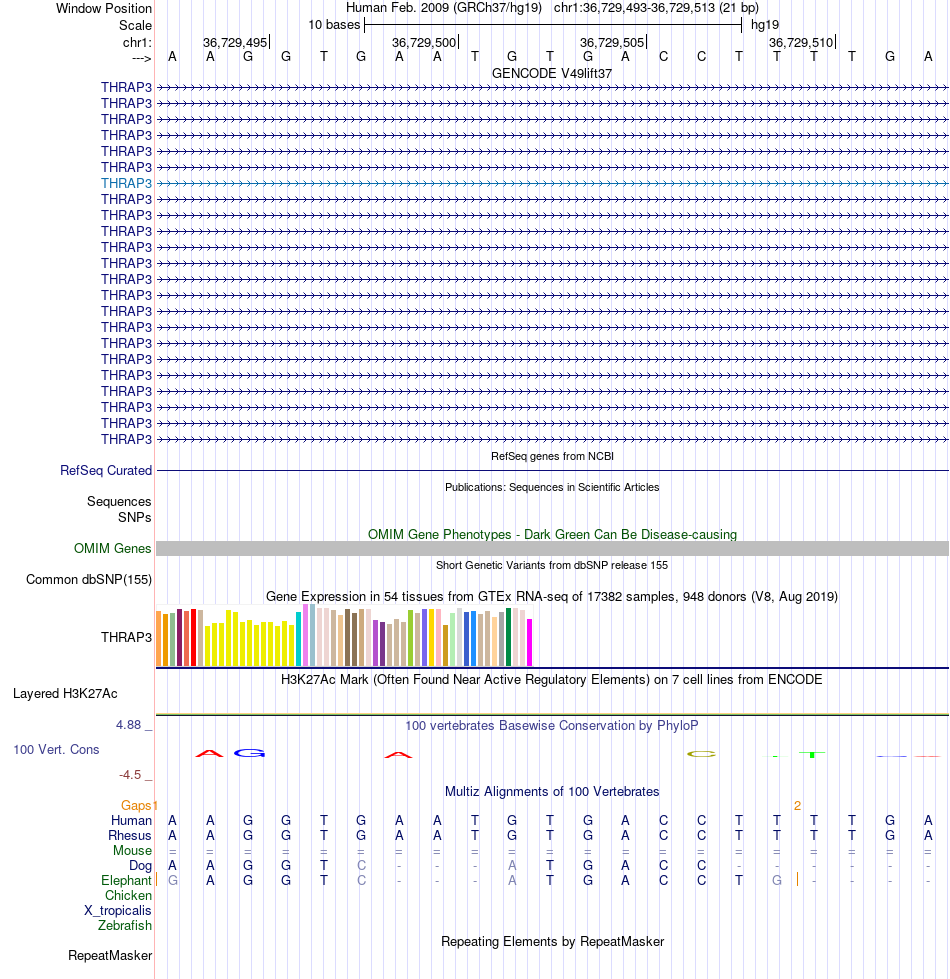Click the "SNPs" subtrack label
The width and height of the screenshot is (950, 979).
coord(135,518)
